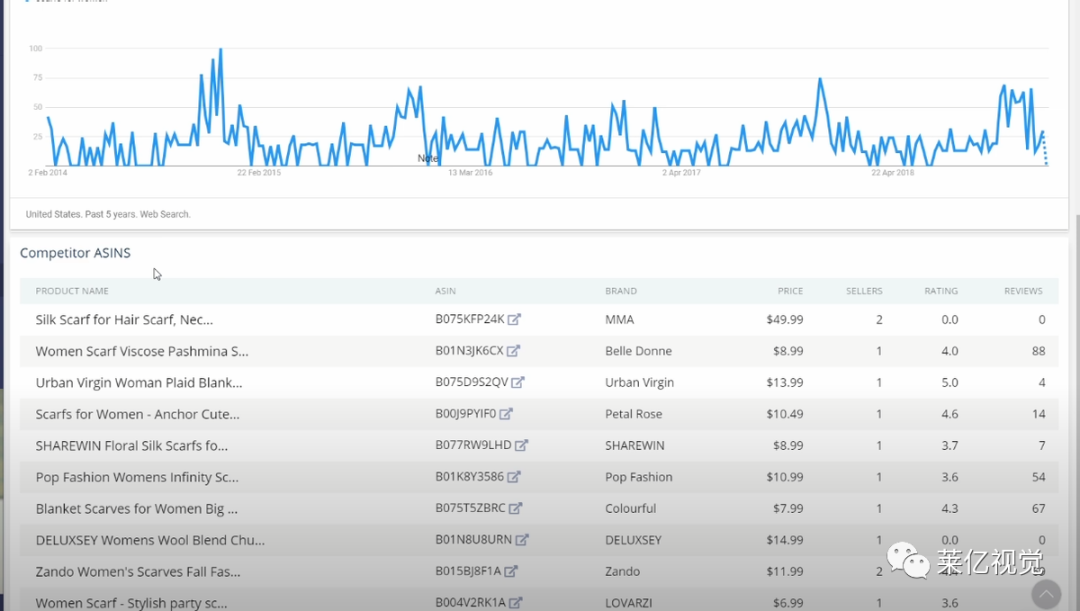Viewport: 1080px width, 611px height.
Task: Open external link for ASIN B075T5ZBRC
Action: click(516, 508)
